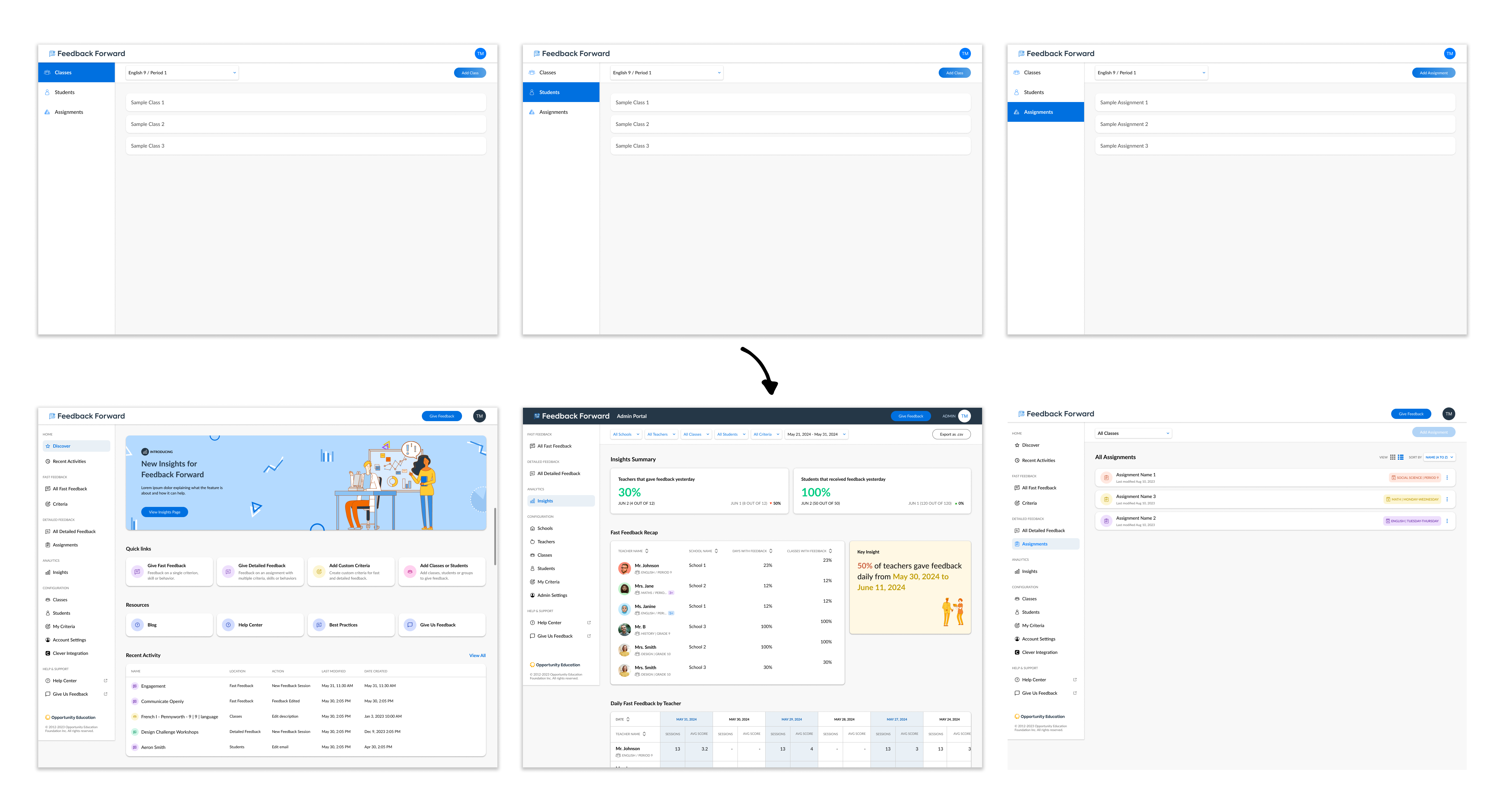Click Give Fast Feedback quick link icon
The height and width of the screenshot is (812, 1505).
137,572
